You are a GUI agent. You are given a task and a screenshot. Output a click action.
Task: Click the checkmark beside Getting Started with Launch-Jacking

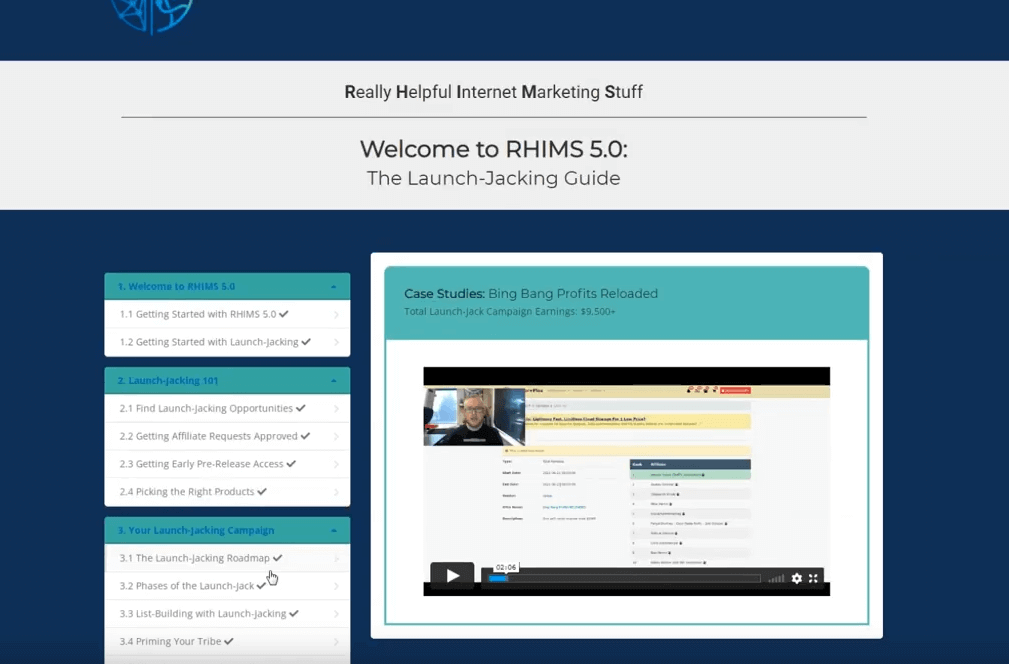[306, 342]
